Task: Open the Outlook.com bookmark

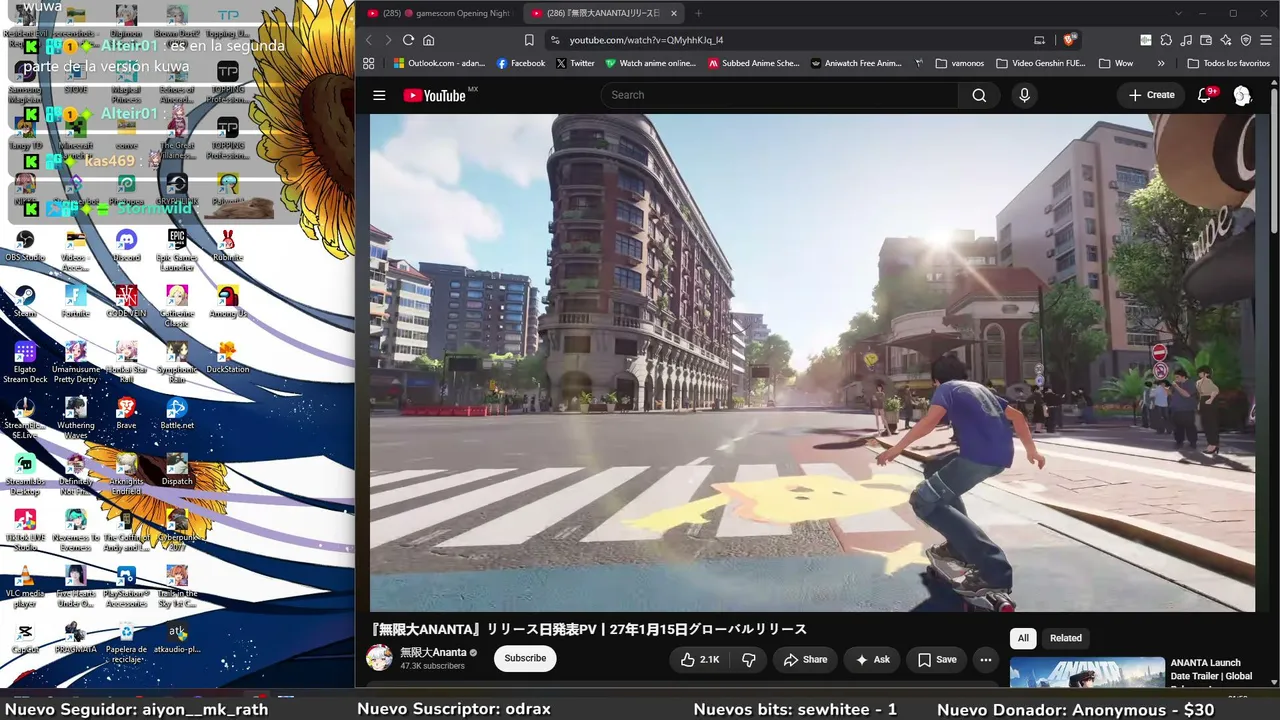Action: click(x=439, y=63)
